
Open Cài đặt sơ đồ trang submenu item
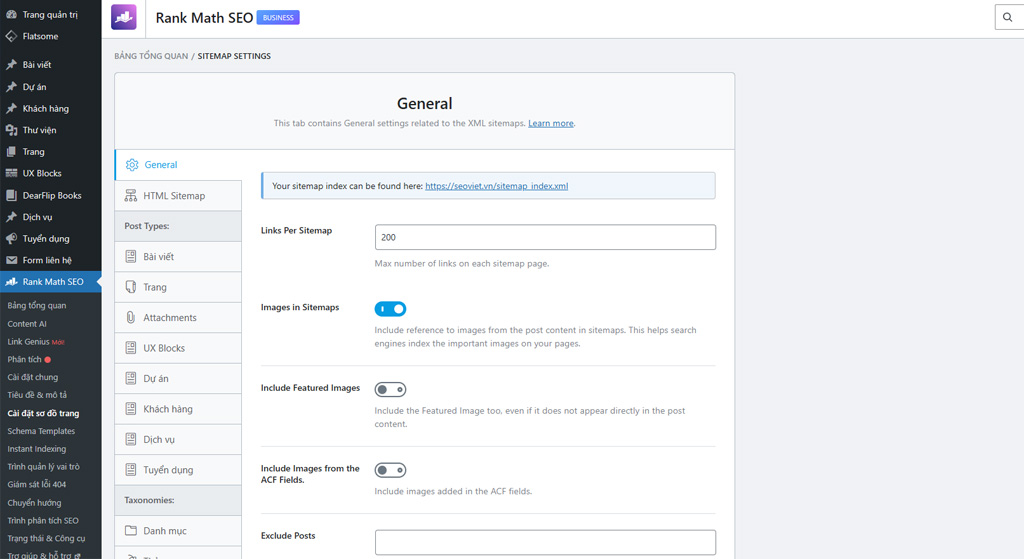click(x=43, y=413)
